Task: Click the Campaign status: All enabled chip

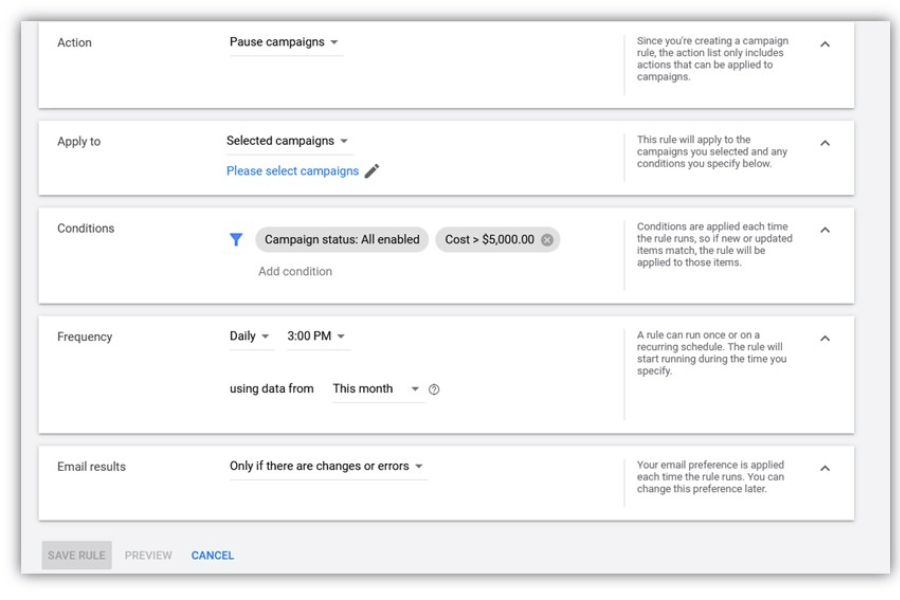Action: tap(342, 240)
